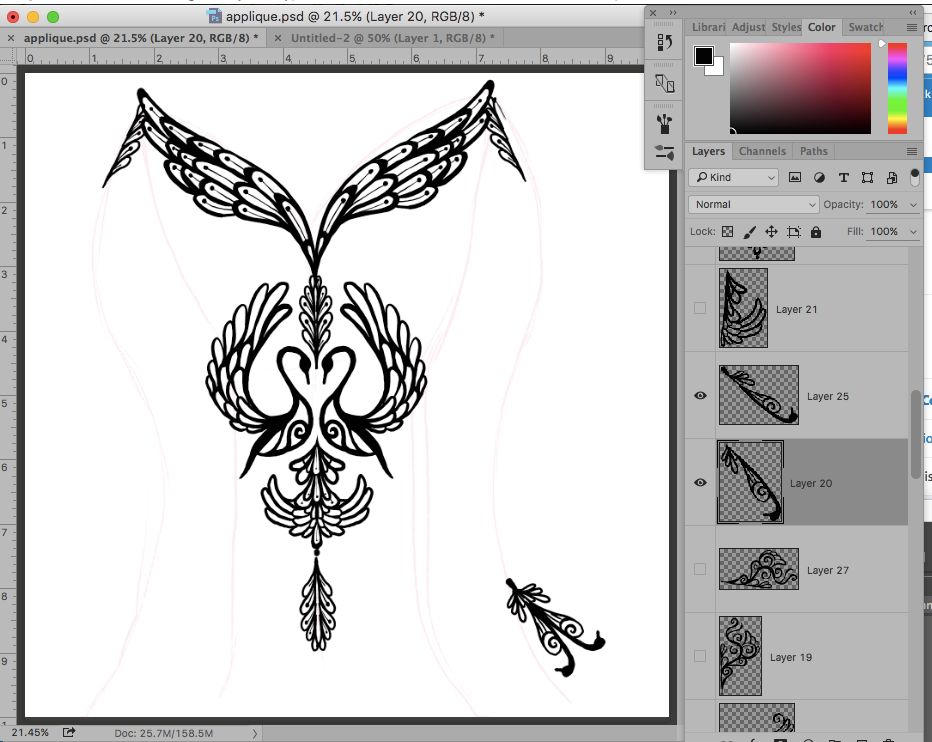Select the Layer 19 thumbnail
This screenshot has width=932, height=742.
[740, 656]
